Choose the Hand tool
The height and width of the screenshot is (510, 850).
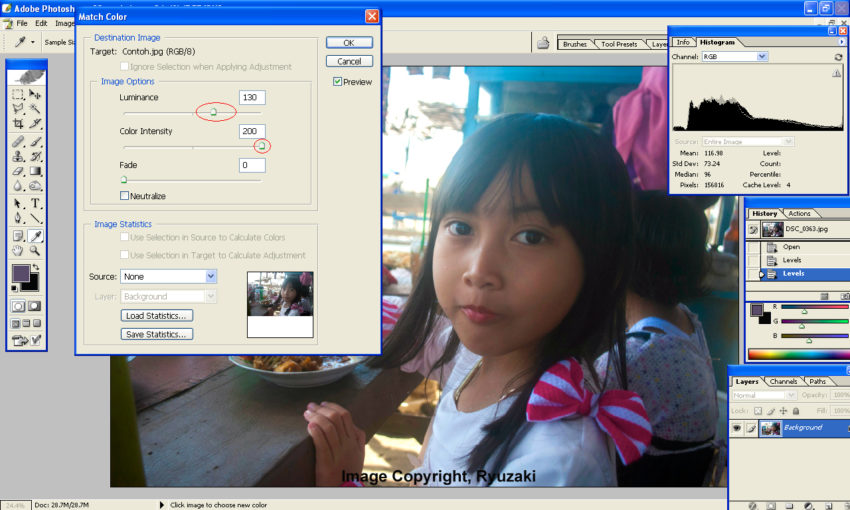18,251
